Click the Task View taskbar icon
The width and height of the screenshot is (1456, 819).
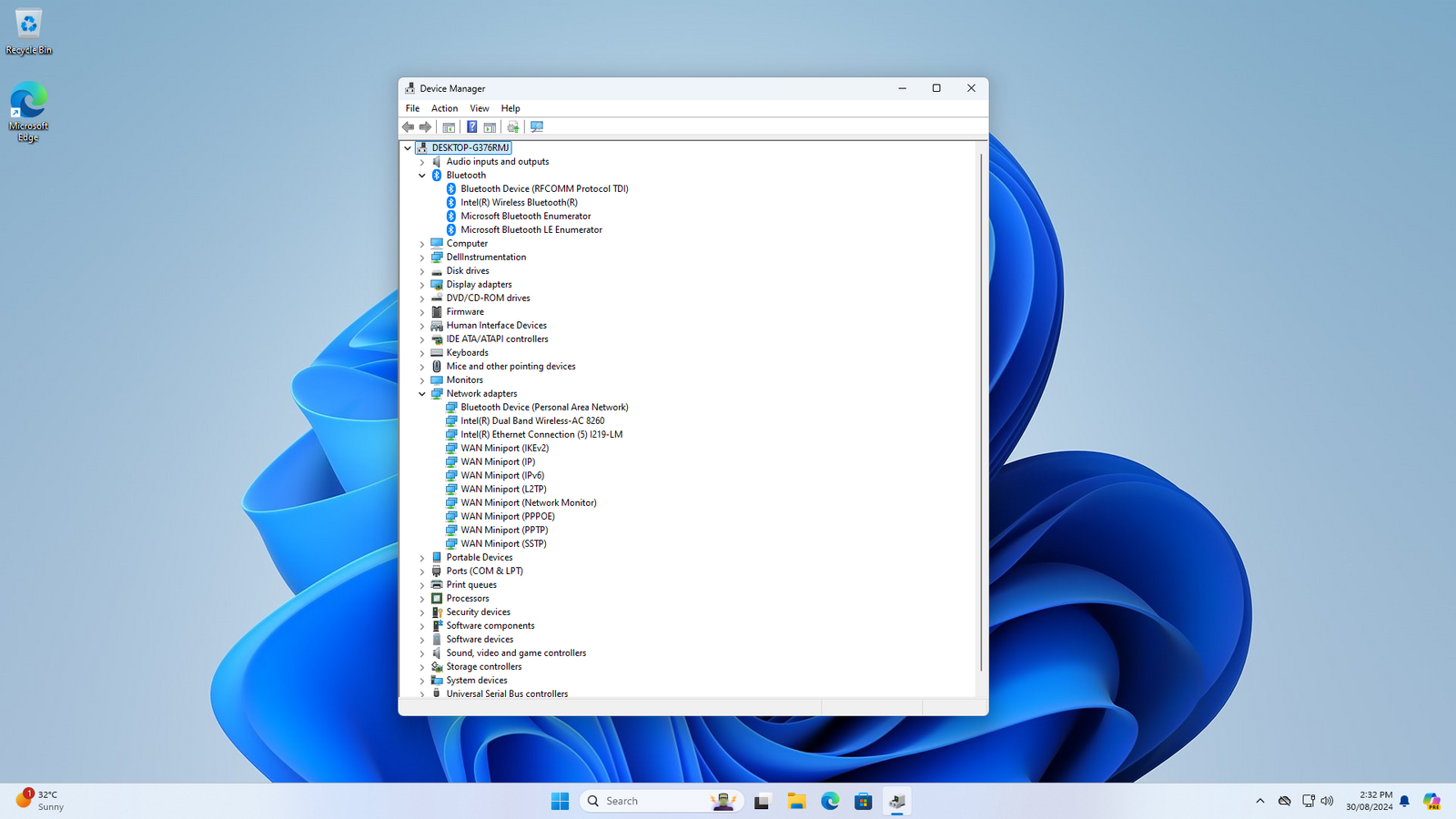(763, 801)
